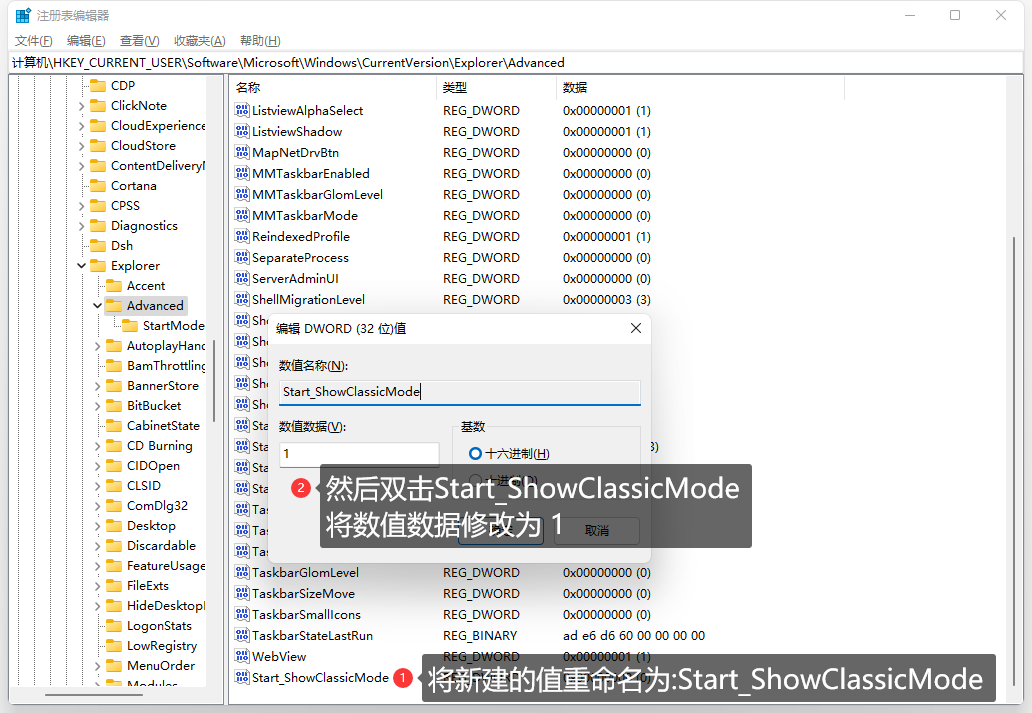Expand the Diagnostics key

coord(82,226)
